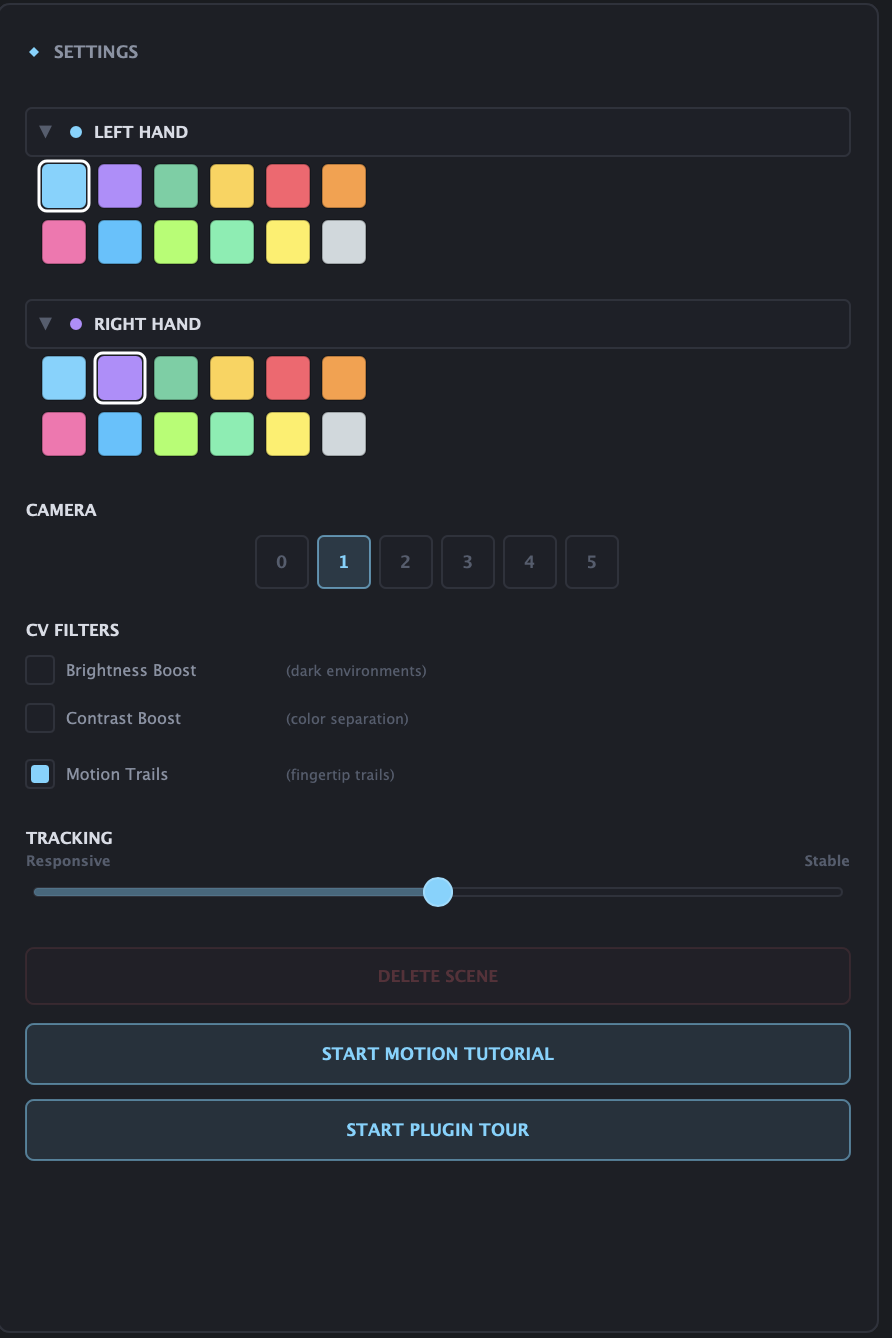Screen dimensions: 892x1338
Task: Select the sky blue swatch under Right Hand
Action: pyautogui.click(x=64, y=378)
